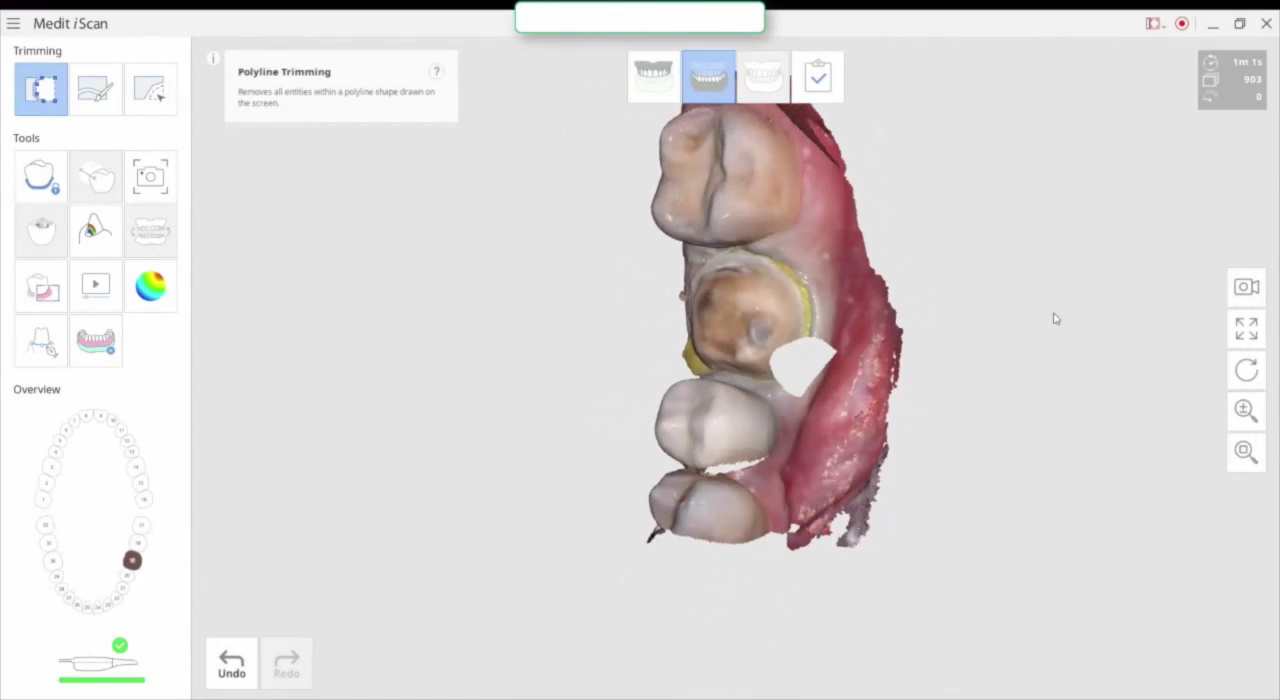This screenshot has height=700, width=1280.
Task: Open the HD scan area tool
Action: [x=41, y=286]
